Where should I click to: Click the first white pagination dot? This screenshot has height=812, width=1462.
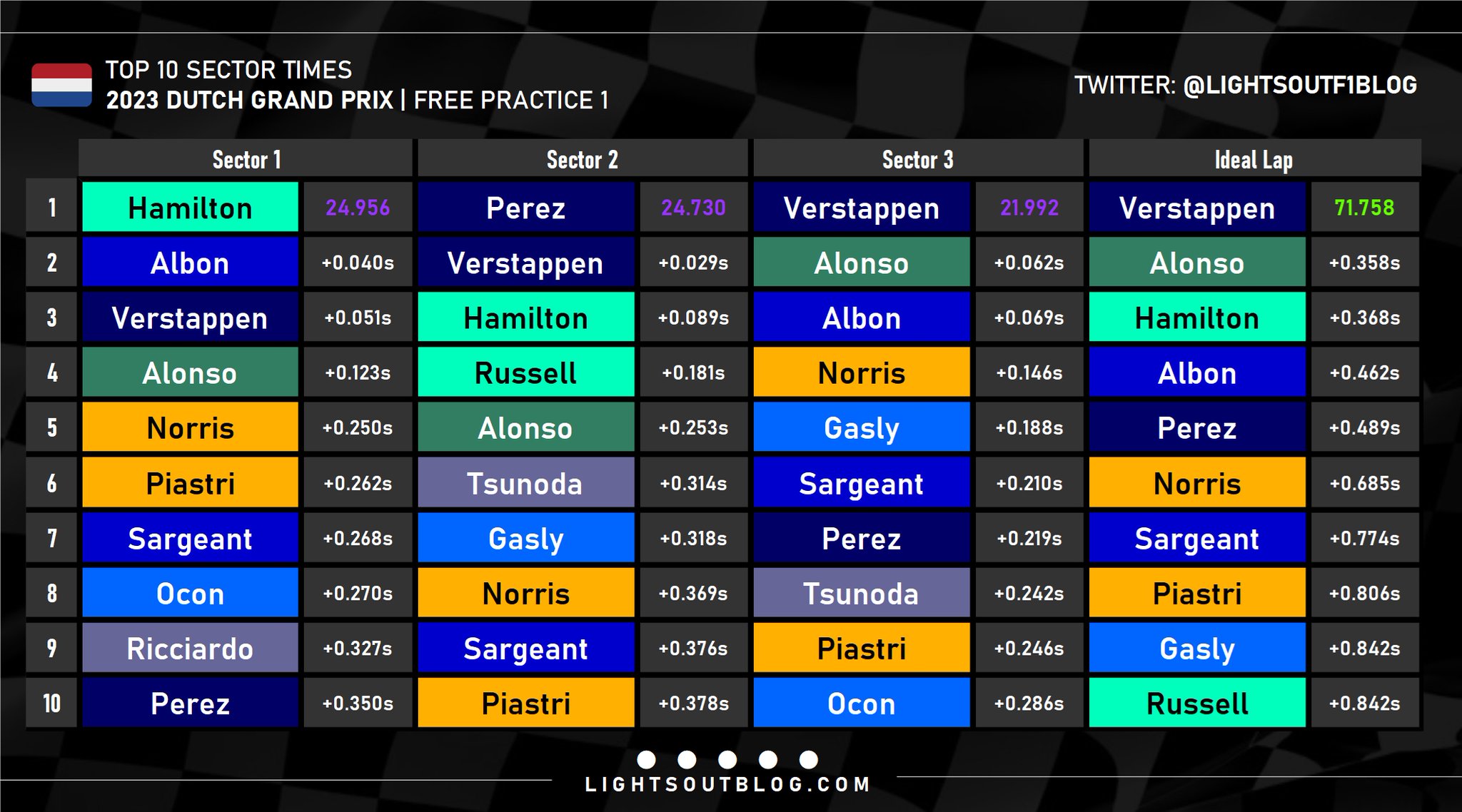(646, 759)
